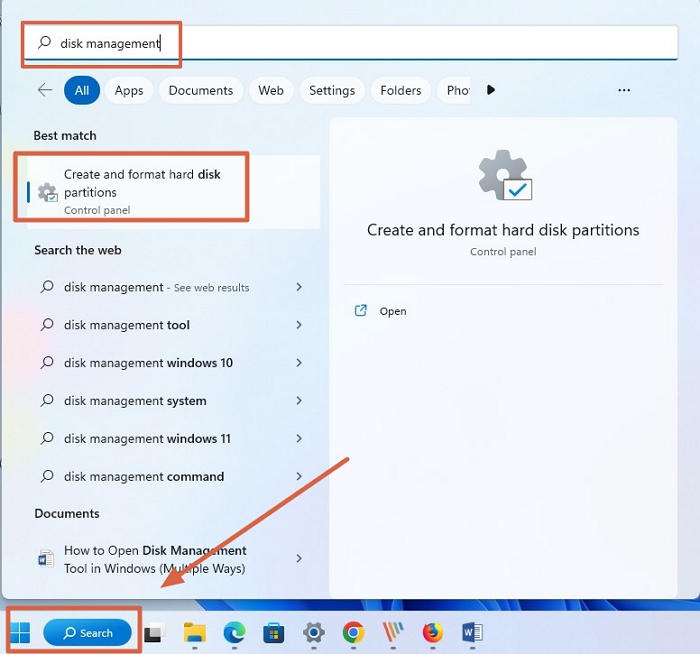
Task: Open File Explorer from the taskbar
Action: tap(195, 633)
